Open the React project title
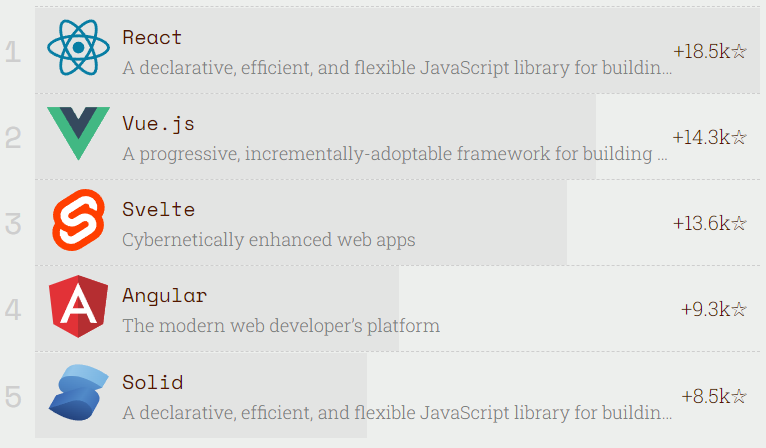Screen dimensions: 766x448 pos(152,38)
